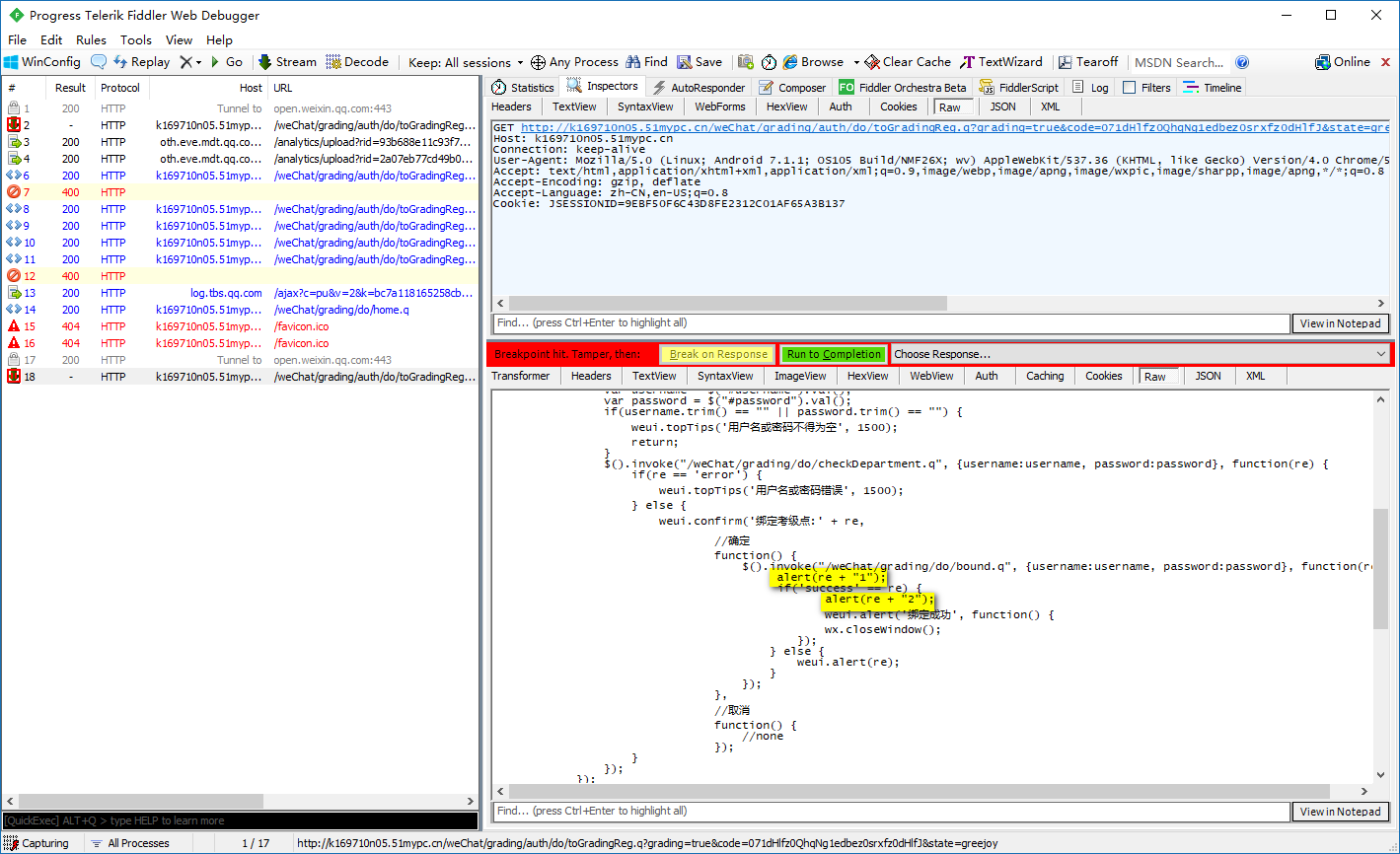Click the comment speech-bubble toolbar icon
This screenshot has width=1400, height=854.
(x=99, y=62)
